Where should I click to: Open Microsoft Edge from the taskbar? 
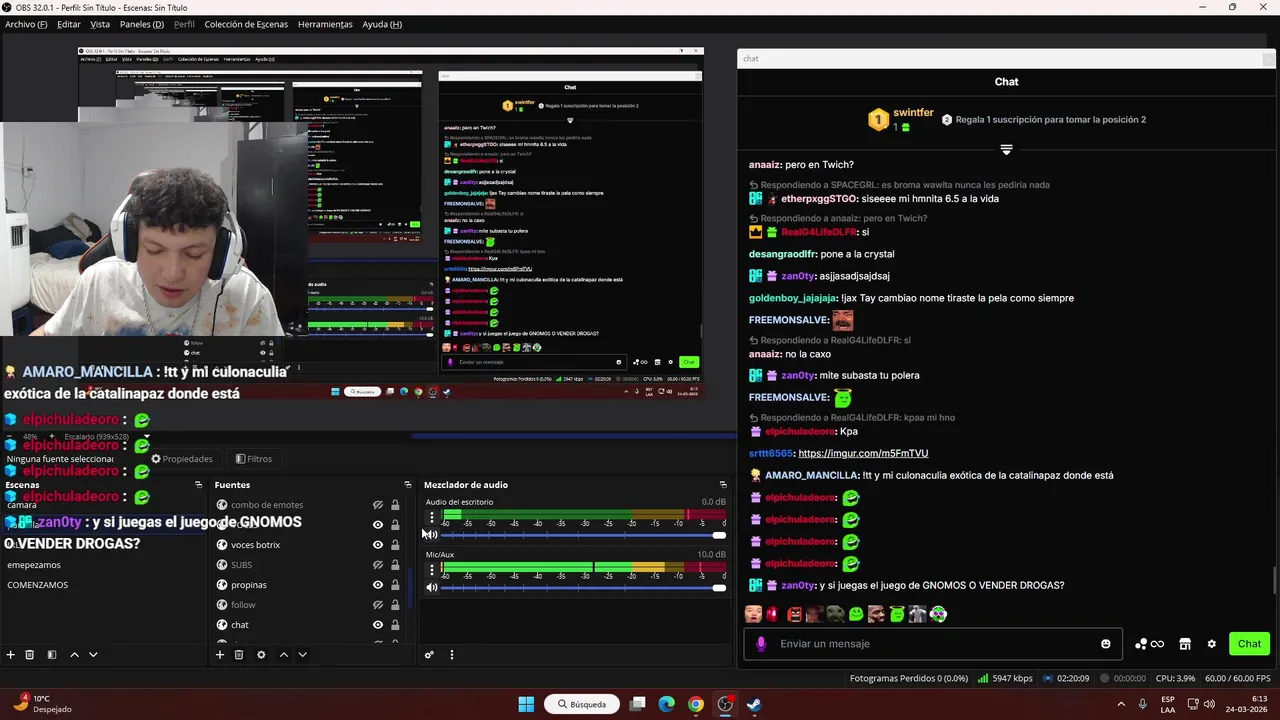667,704
